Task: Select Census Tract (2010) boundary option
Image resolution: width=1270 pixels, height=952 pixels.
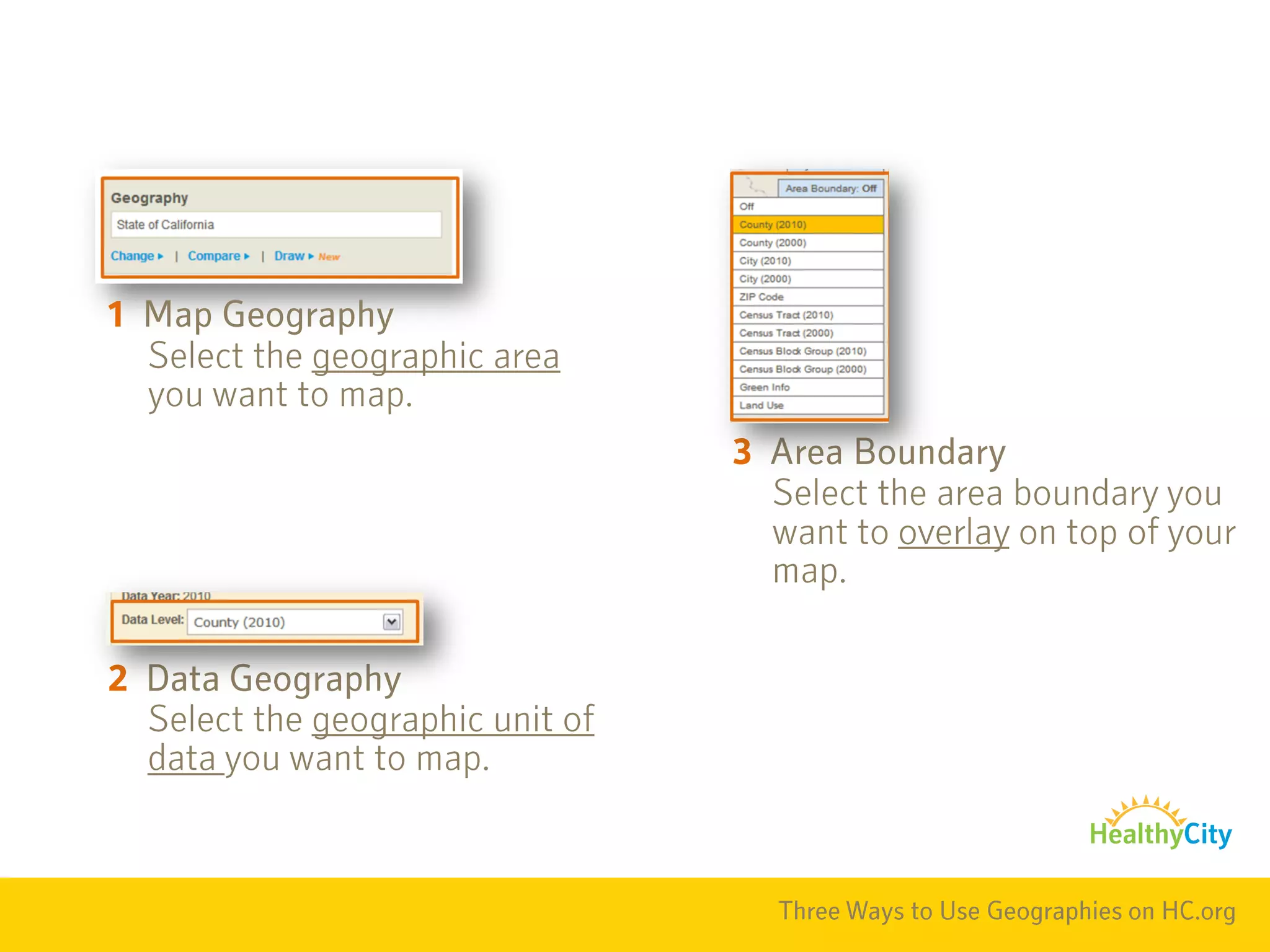Action: pyautogui.click(x=807, y=315)
